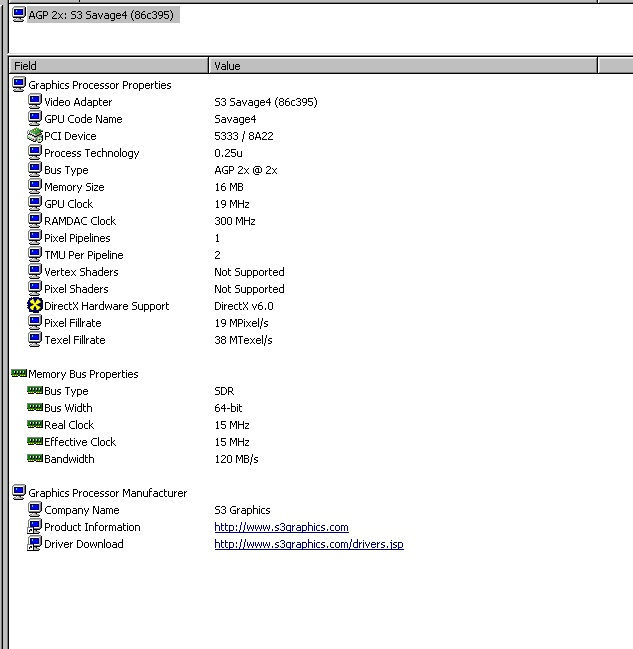Viewport: 633px width, 649px height.
Task: Click the TMU Per Pipeline row icon
Action: pos(35,255)
